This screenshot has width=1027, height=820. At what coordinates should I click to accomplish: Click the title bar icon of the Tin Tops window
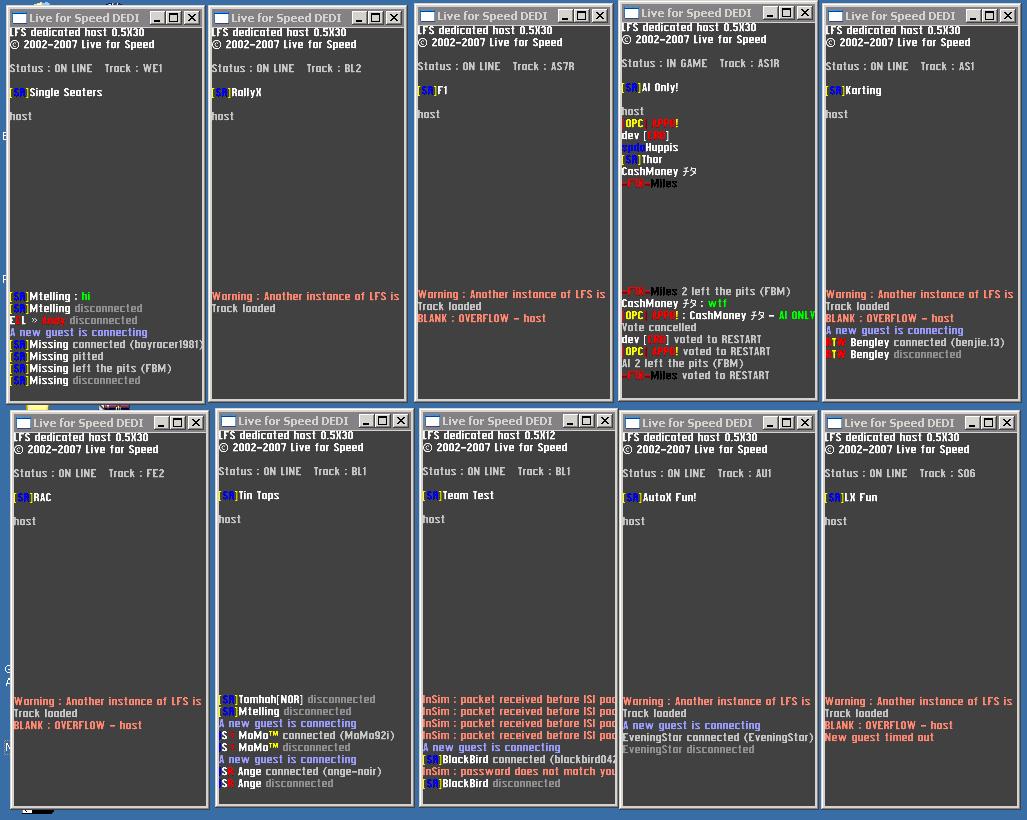click(x=228, y=421)
